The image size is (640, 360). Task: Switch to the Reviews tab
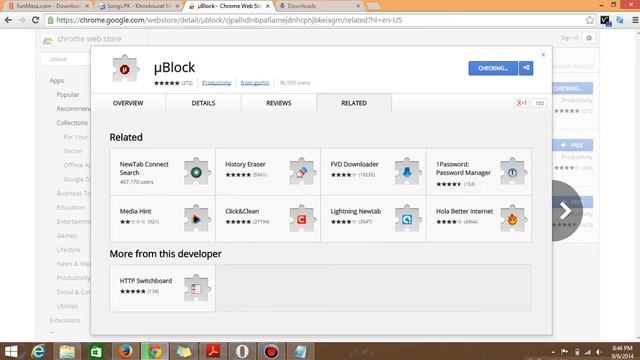coord(279,103)
